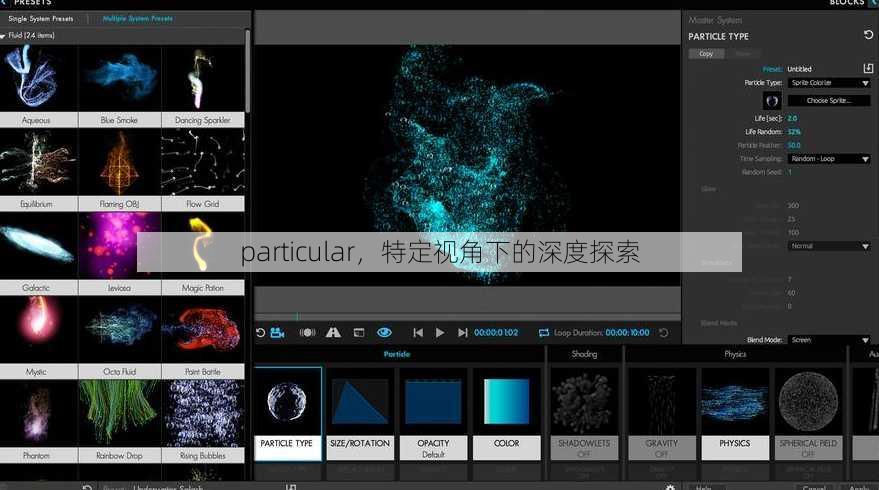Click the presets panel scrollbar

[247, 70]
